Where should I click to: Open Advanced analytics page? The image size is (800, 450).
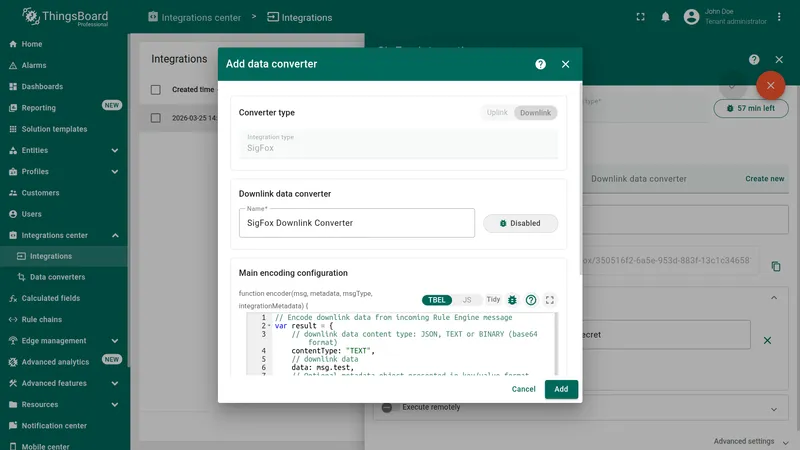point(64,362)
